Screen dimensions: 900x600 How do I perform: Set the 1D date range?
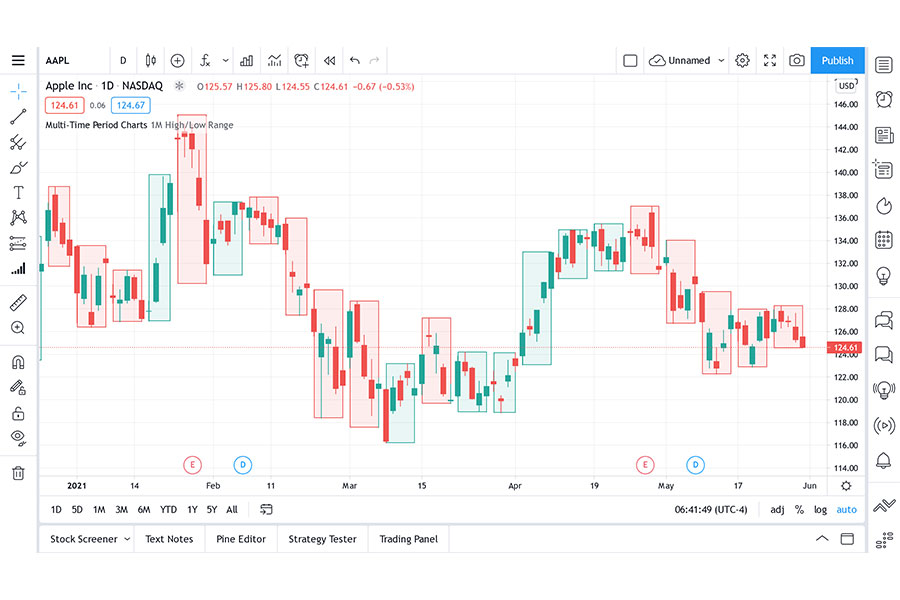(x=56, y=509)
